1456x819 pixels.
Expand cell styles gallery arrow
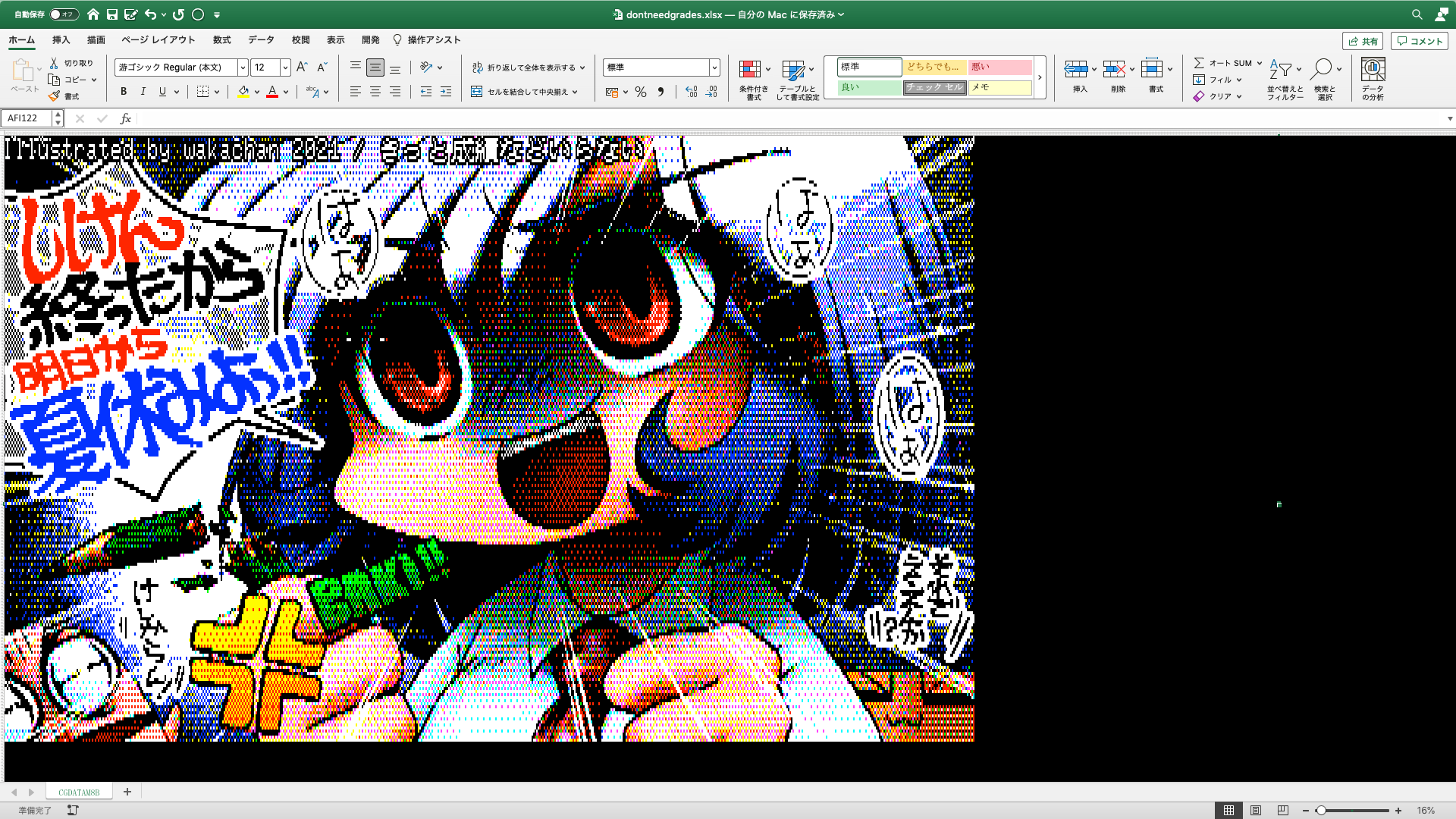[x=1040, y=77]
